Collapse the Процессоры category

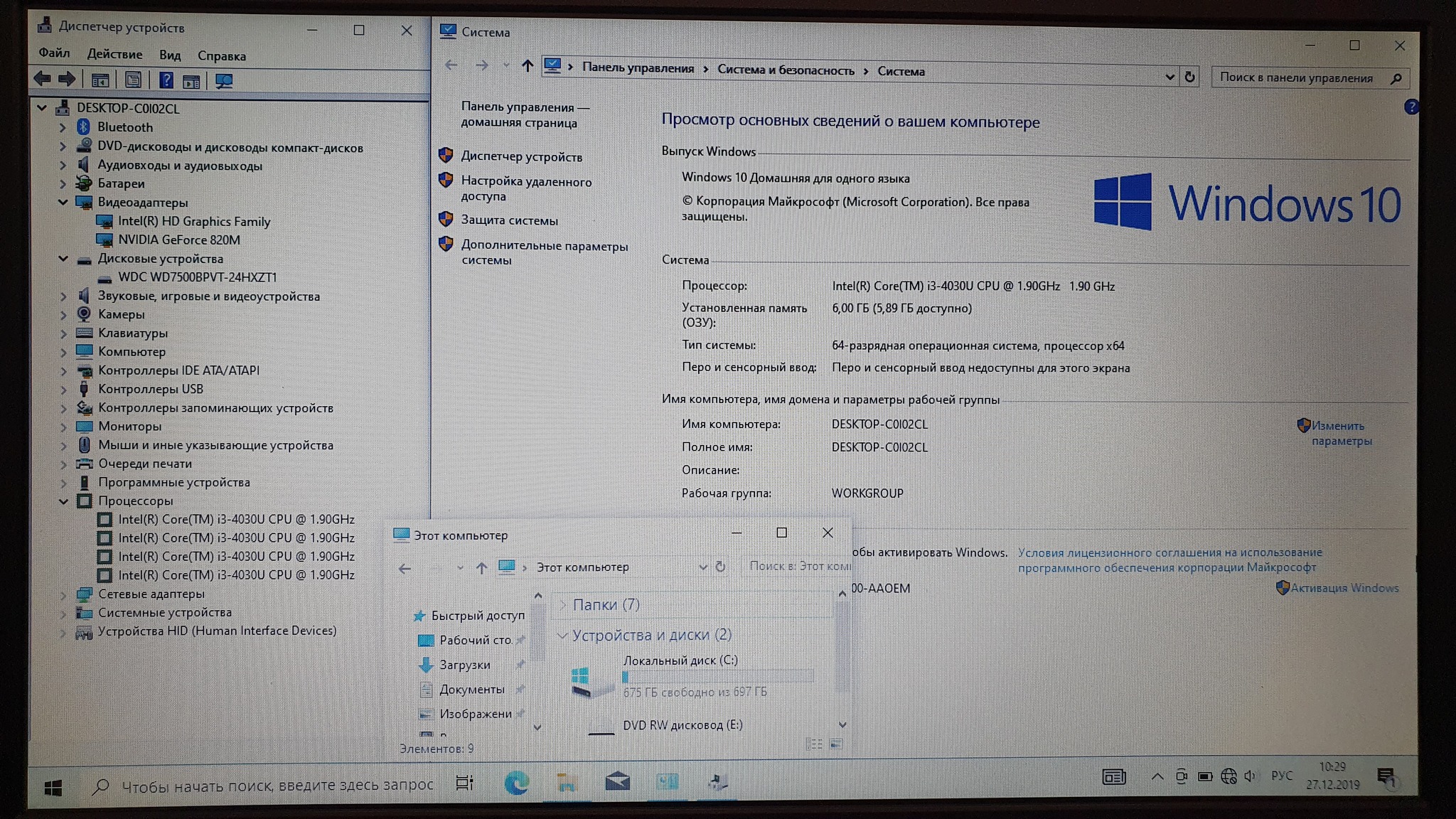point(63,501)
